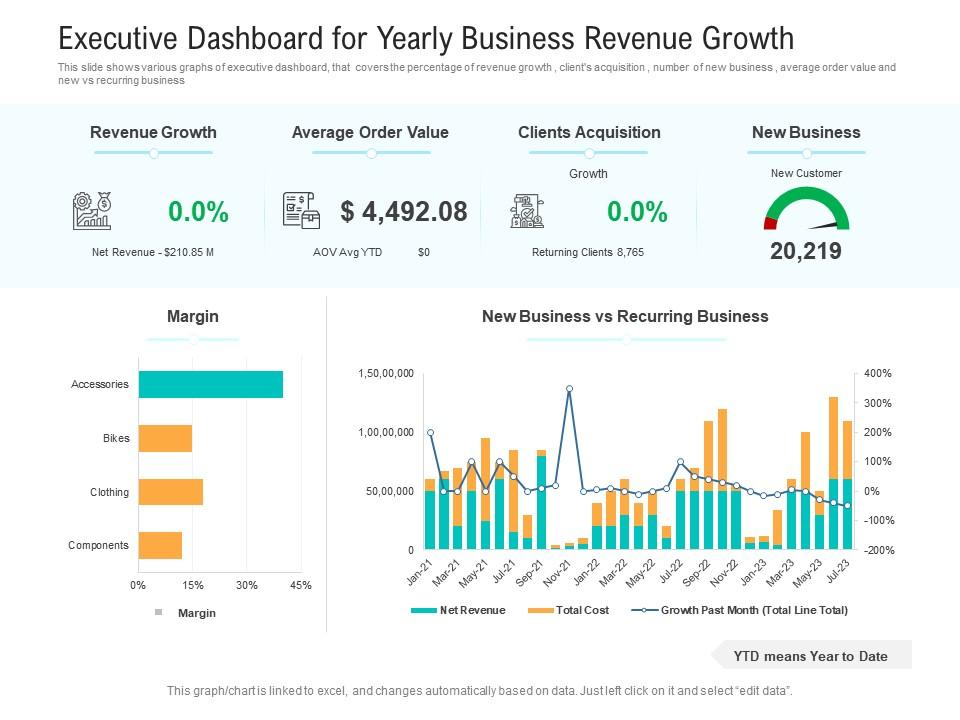Click the Total Cost legend label
The height and width of the screenshot is (720, 960).
click(x=582, y=610)
